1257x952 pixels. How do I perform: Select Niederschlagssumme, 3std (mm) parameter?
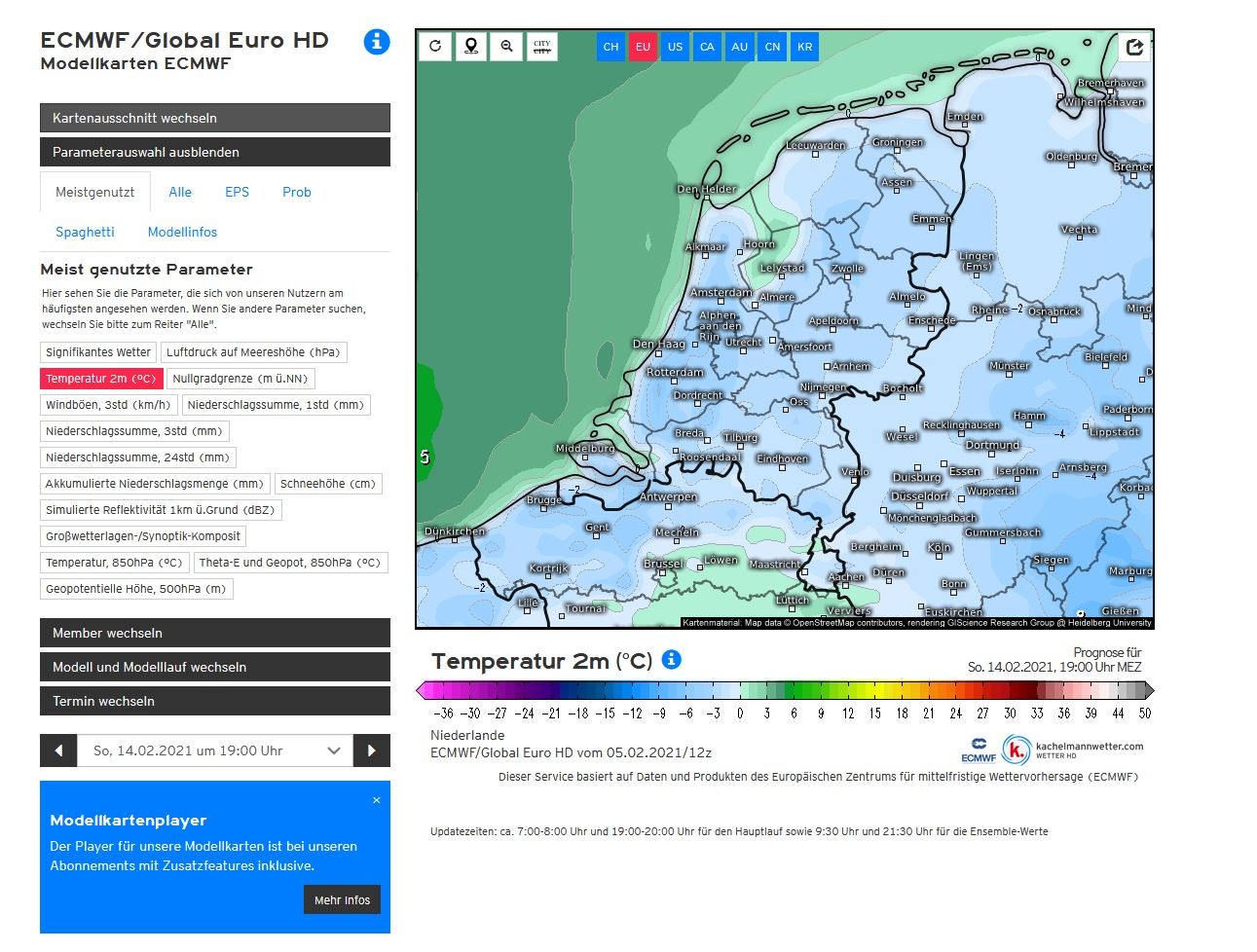(x=134, y=431)
